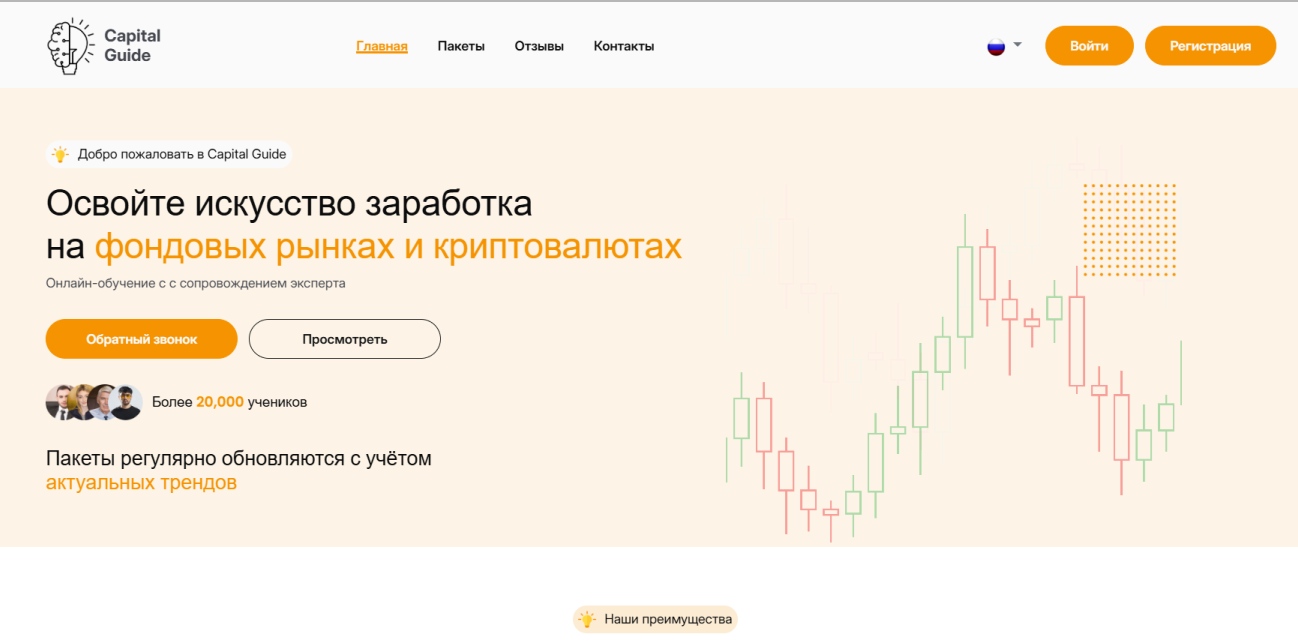Click the Capital Guide brain logo icon
This screenshot has width=1298, height=642.
pyautogui.click(x=70, y=46)
